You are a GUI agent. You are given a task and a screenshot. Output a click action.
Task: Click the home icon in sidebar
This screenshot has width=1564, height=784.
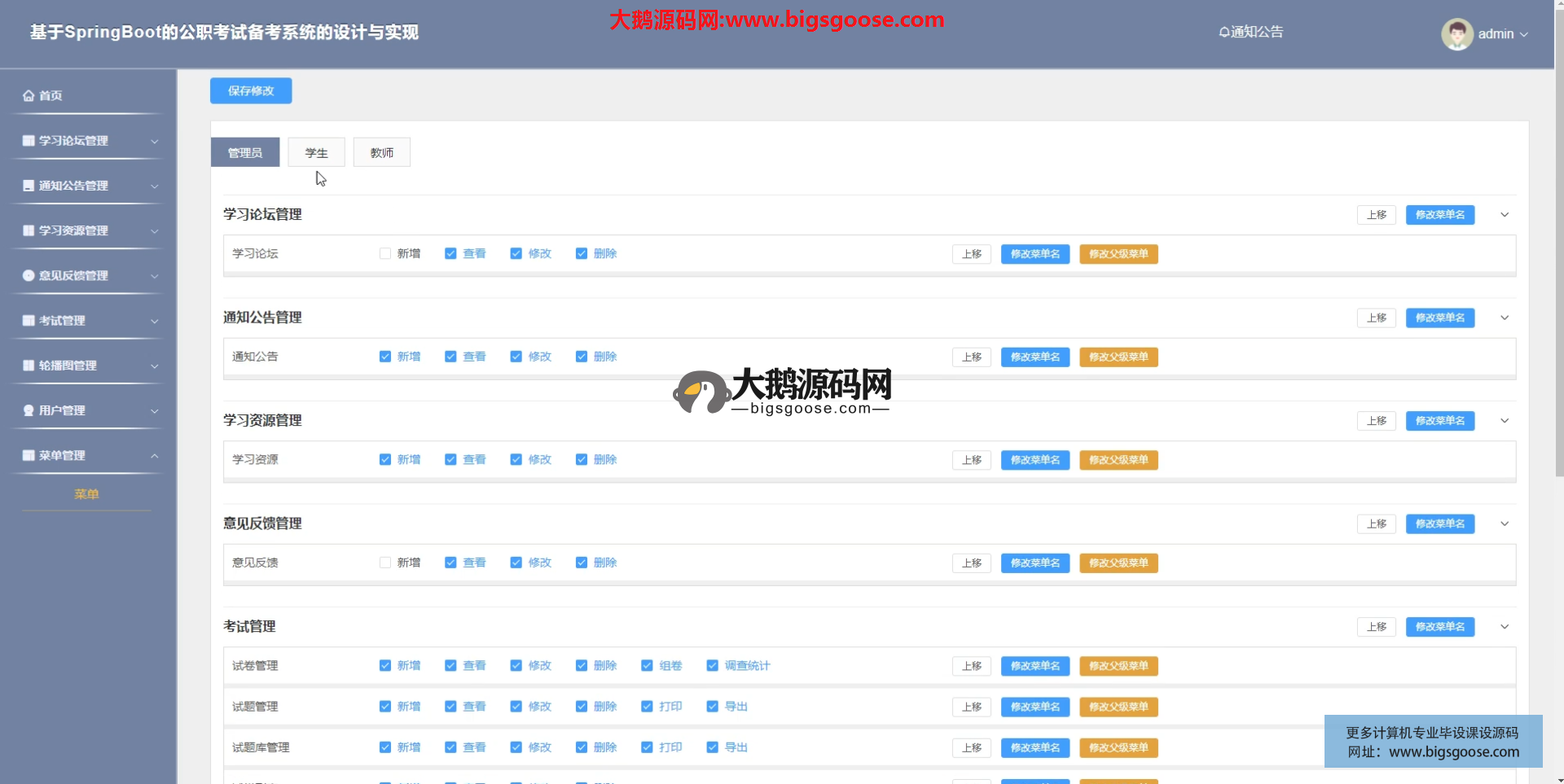coord(29,96)
